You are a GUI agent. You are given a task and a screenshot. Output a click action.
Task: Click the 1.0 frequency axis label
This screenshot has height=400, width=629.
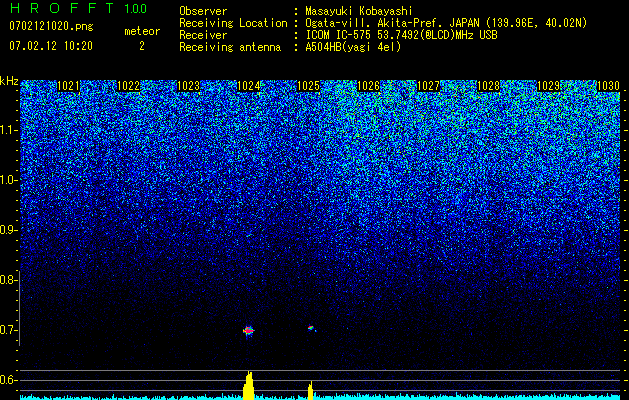click(9, 180)
